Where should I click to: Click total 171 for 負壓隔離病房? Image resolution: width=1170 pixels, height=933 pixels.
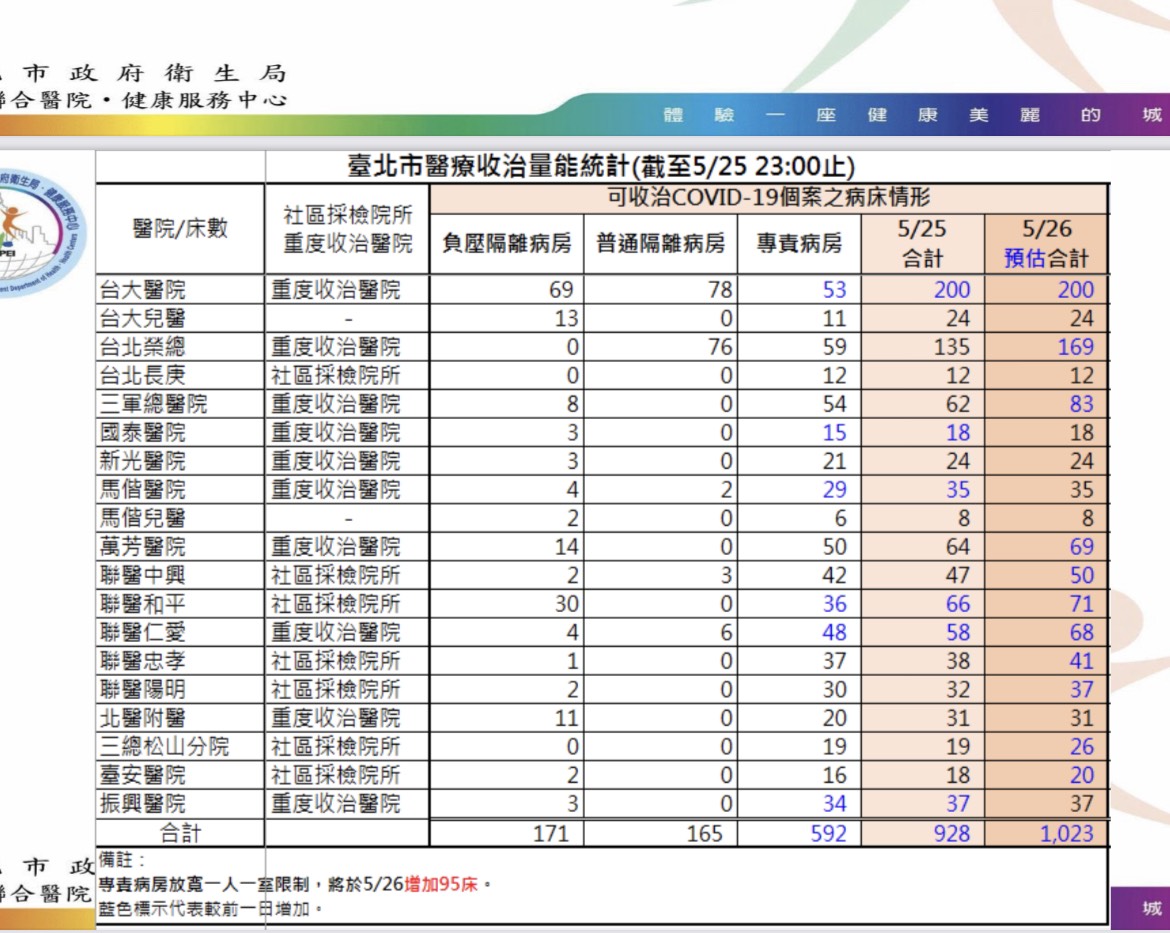click(x=551, y=833)
